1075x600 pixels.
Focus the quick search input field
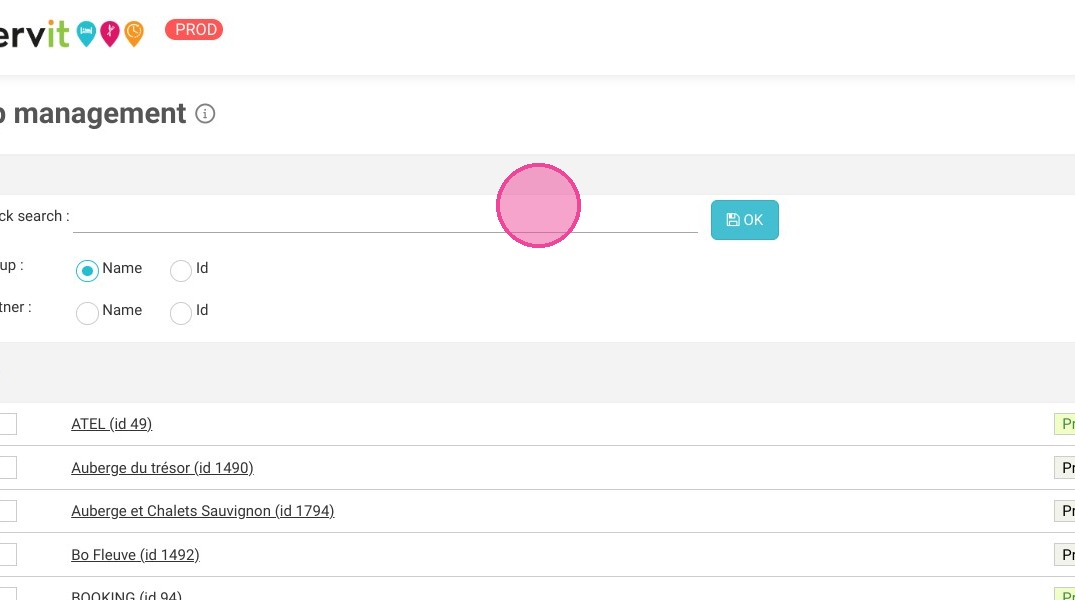(x=385, y=219)
